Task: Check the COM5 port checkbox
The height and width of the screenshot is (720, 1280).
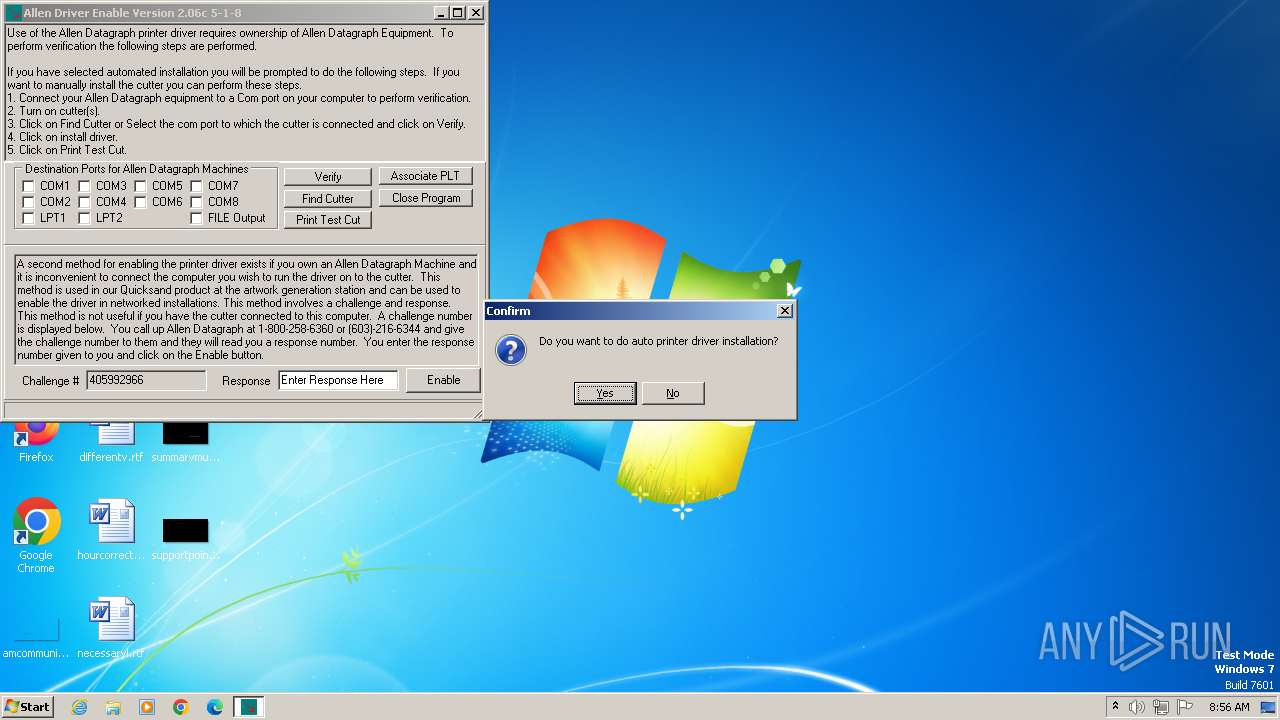Action: [140, 186]
